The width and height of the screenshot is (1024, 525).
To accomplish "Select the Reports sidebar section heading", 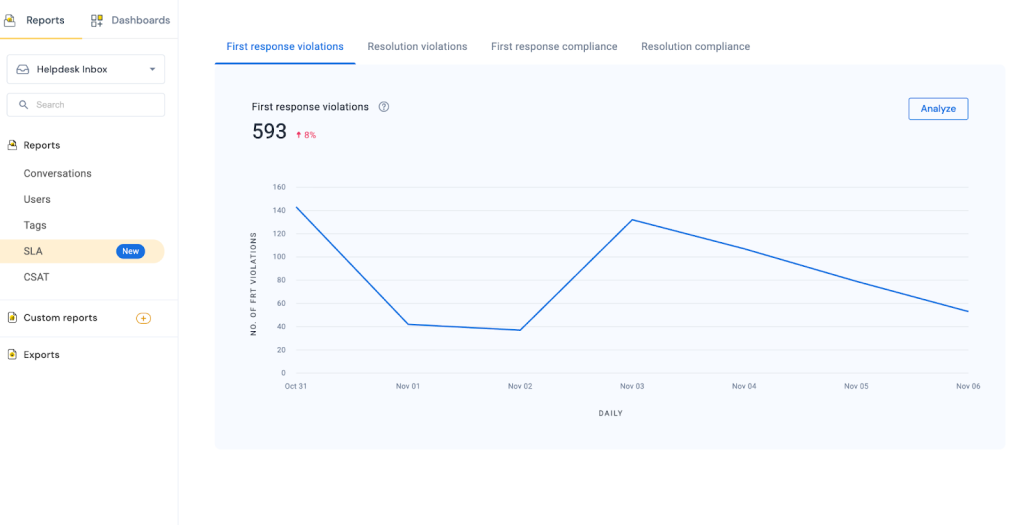I will 42,145.
